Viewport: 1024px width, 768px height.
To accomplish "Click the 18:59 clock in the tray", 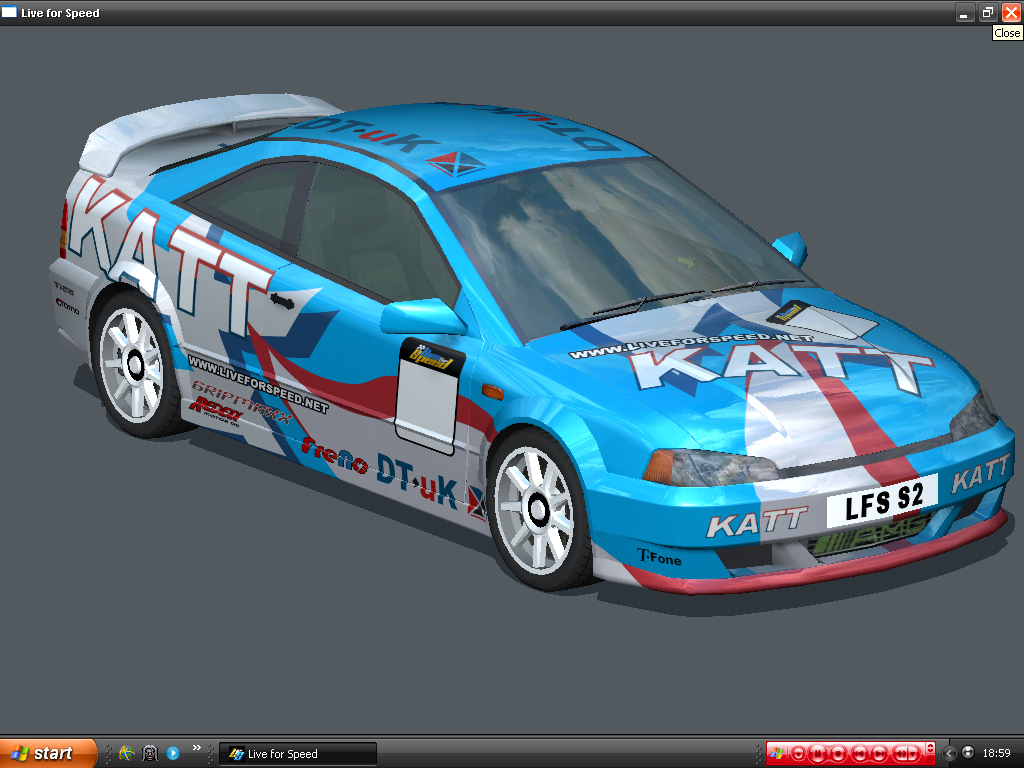I will [997, 753].
